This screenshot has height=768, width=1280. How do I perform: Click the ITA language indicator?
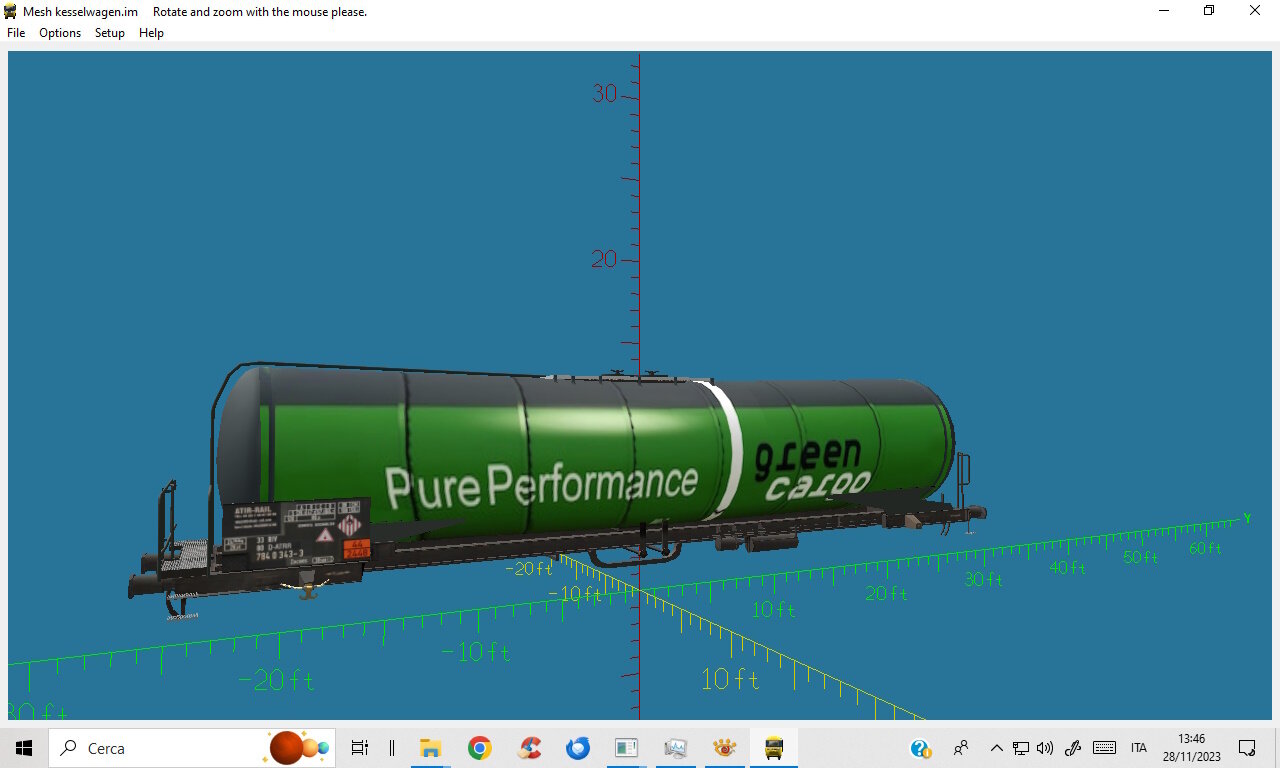1139,748
